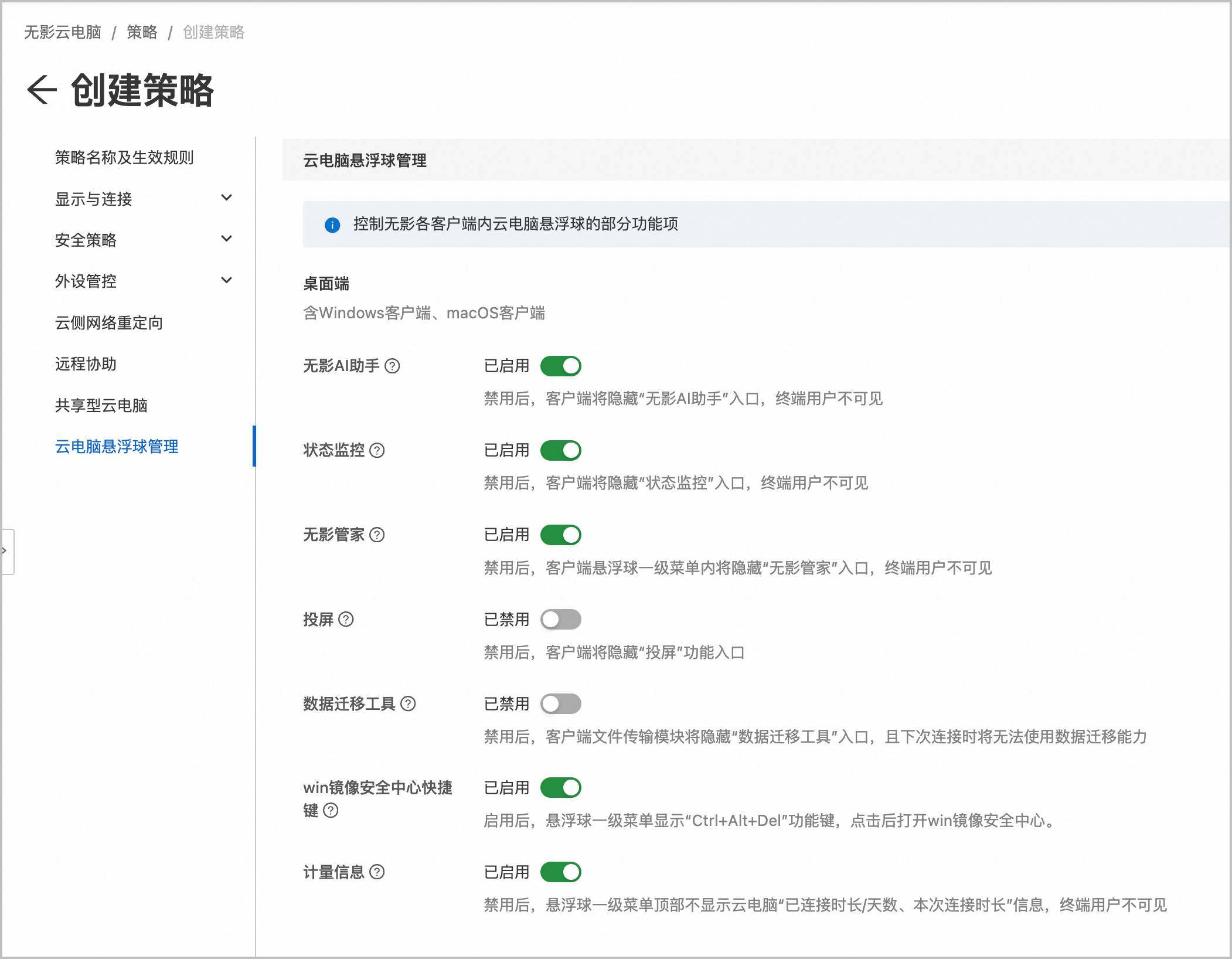1232x959 pixels.
Task: Open the 策略 breadcrumb link
Action: pos(142,32)
